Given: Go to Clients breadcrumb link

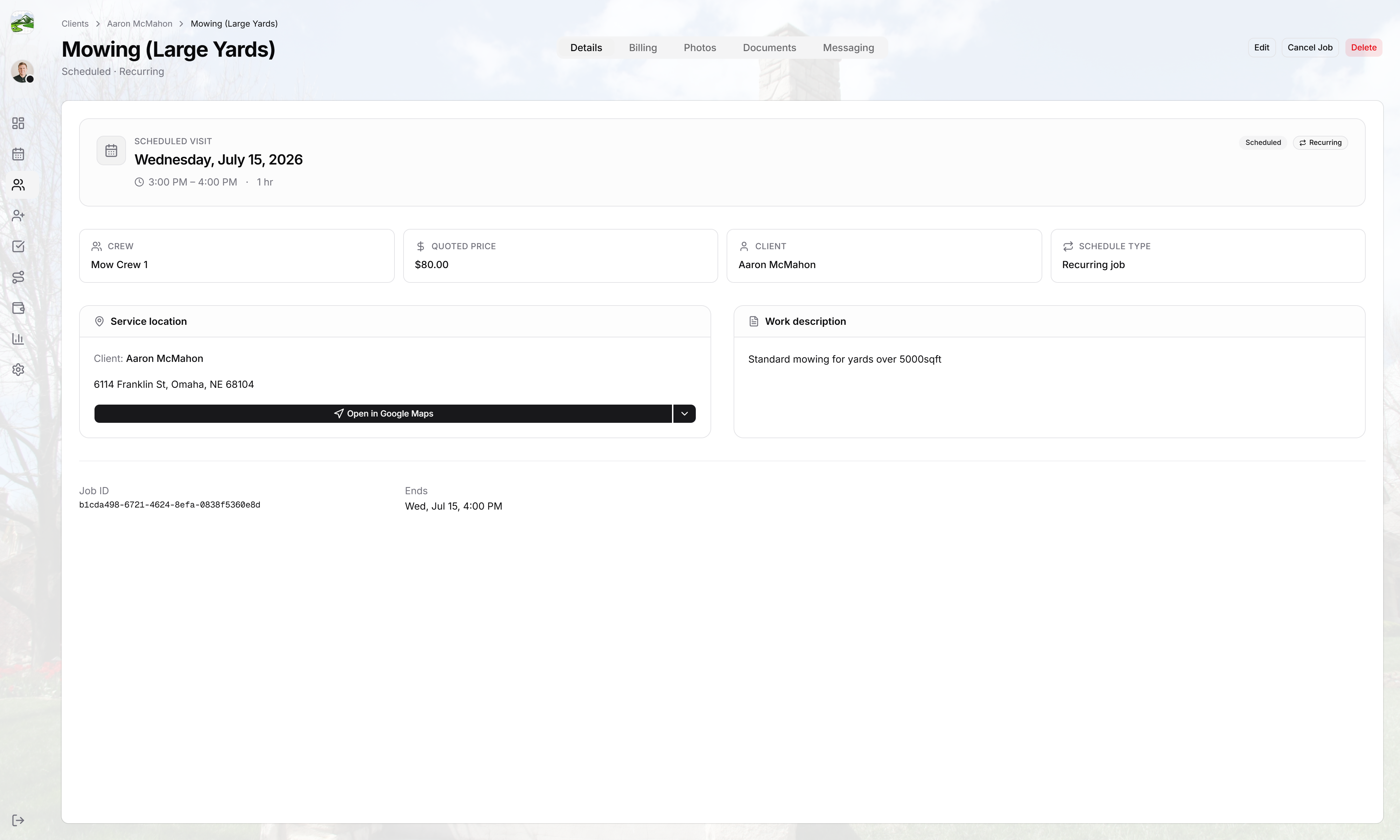Looking at the screenshot, I should pos(75,24).
